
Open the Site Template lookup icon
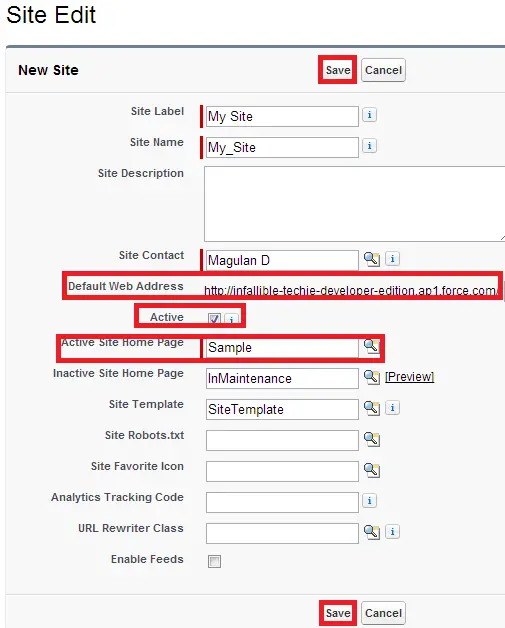(372, 408)
